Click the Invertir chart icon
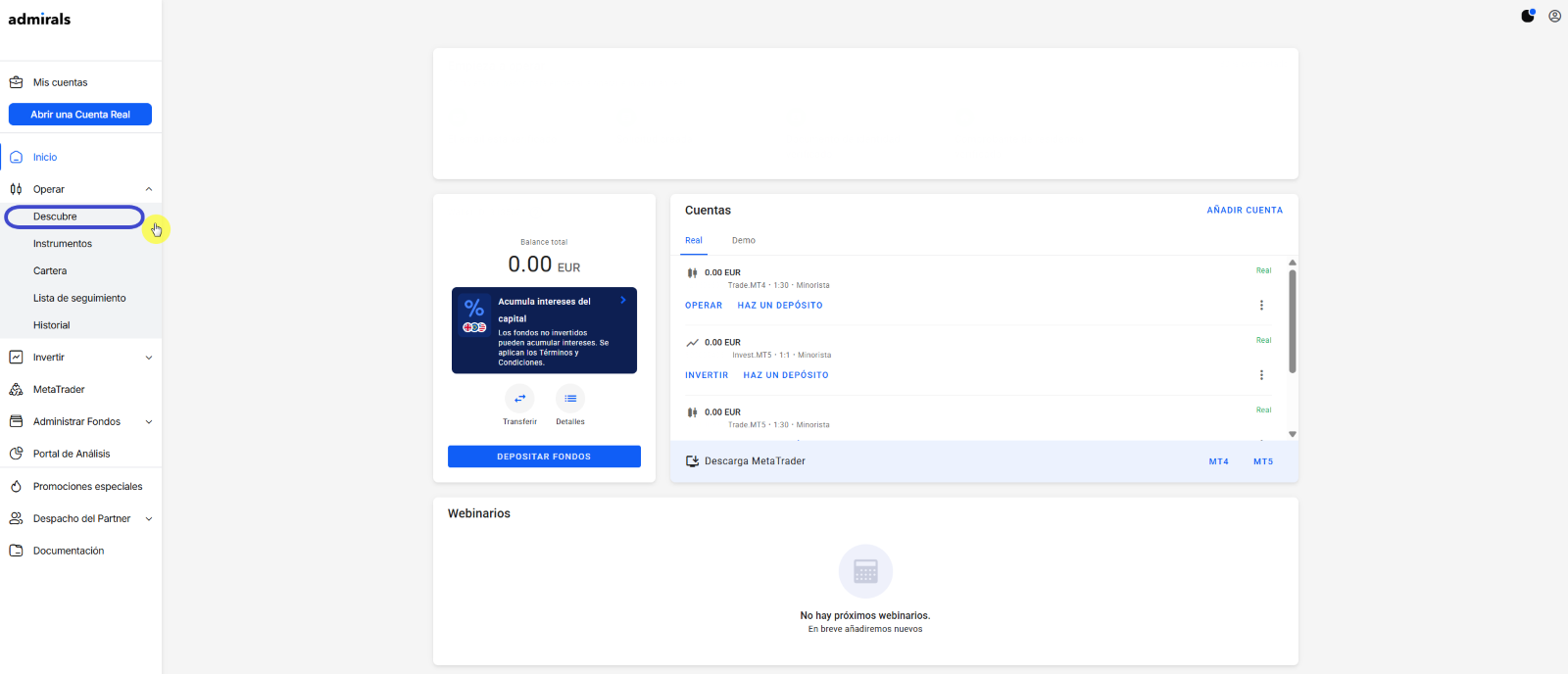The width and height of the screenshot is (1568, 674). 16,358
